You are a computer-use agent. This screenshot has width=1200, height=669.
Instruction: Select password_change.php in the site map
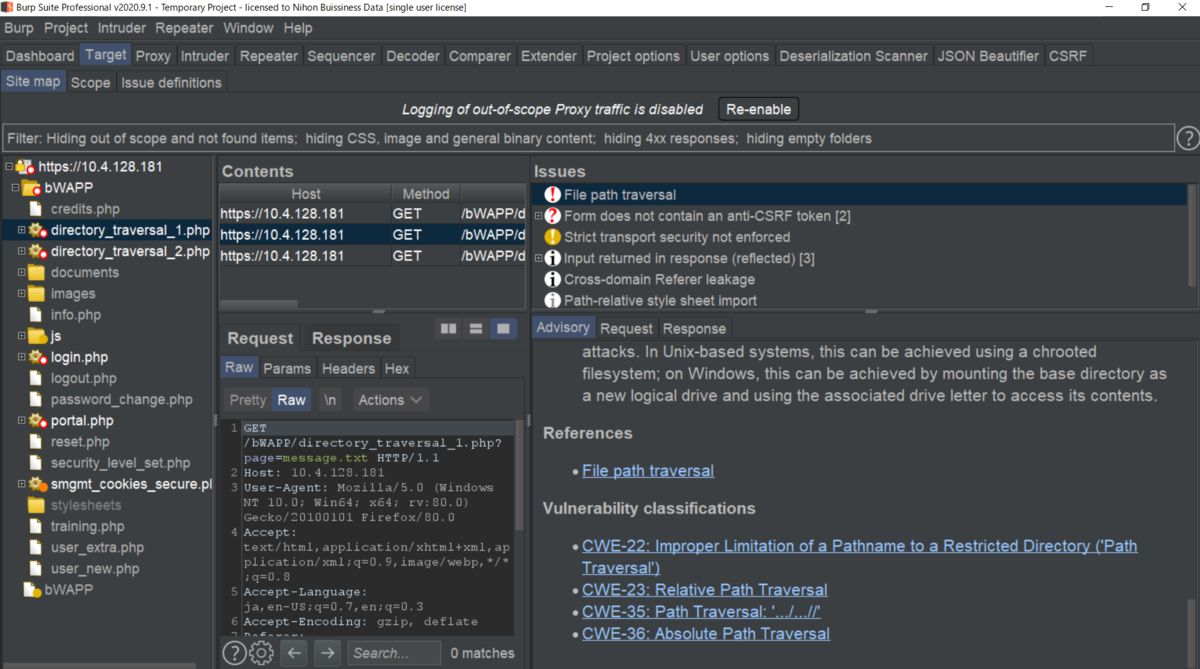122,399
